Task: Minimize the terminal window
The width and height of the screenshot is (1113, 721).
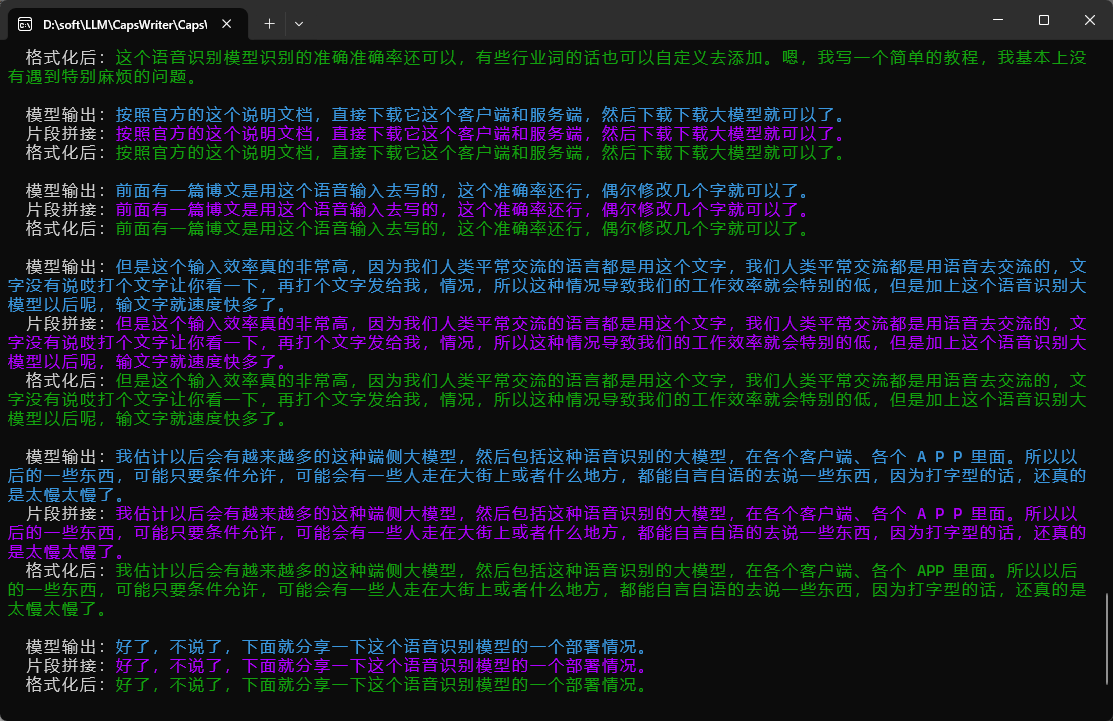Action: click(998, 20)
